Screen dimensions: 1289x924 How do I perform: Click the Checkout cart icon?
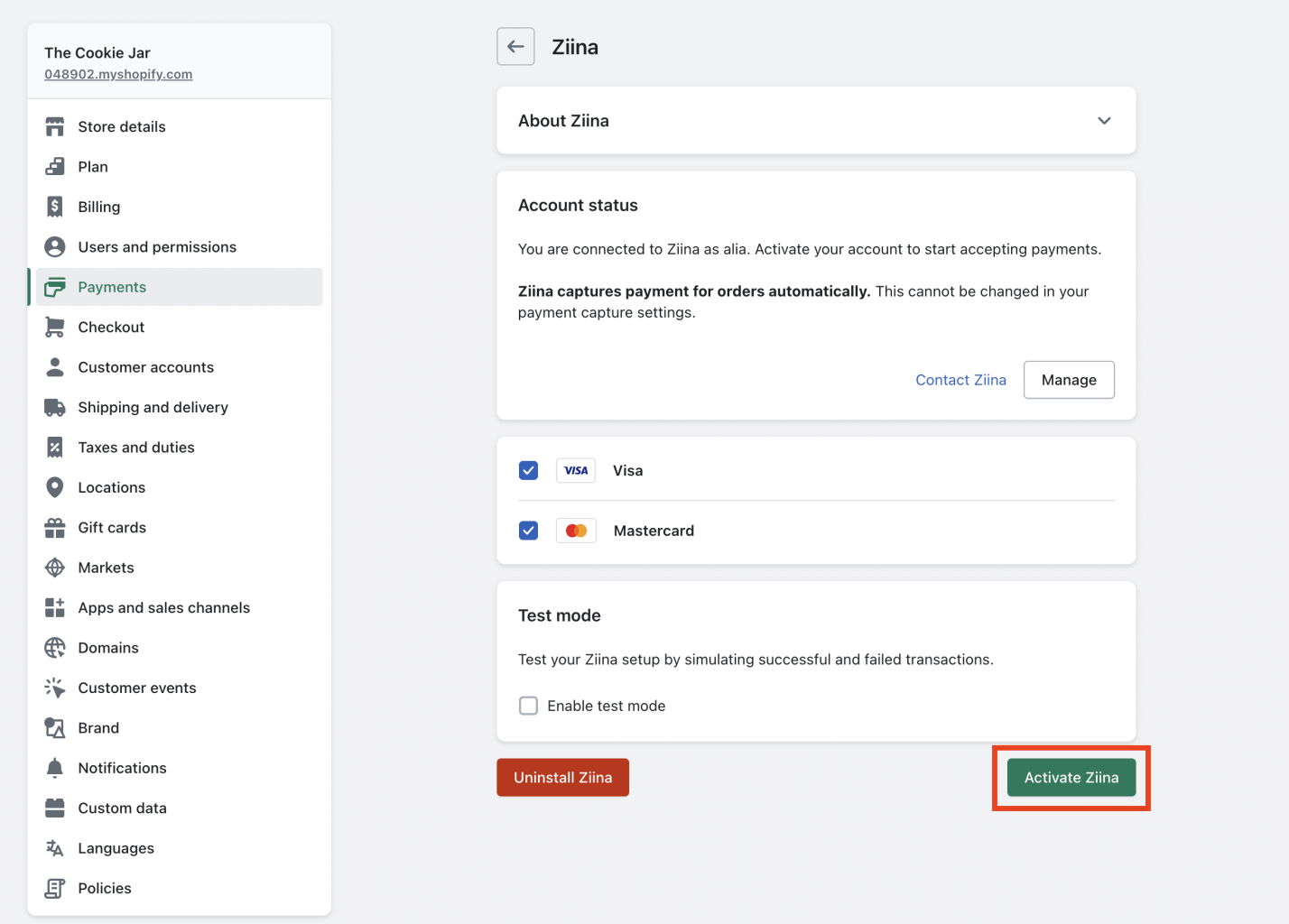[x=55, y=327]
